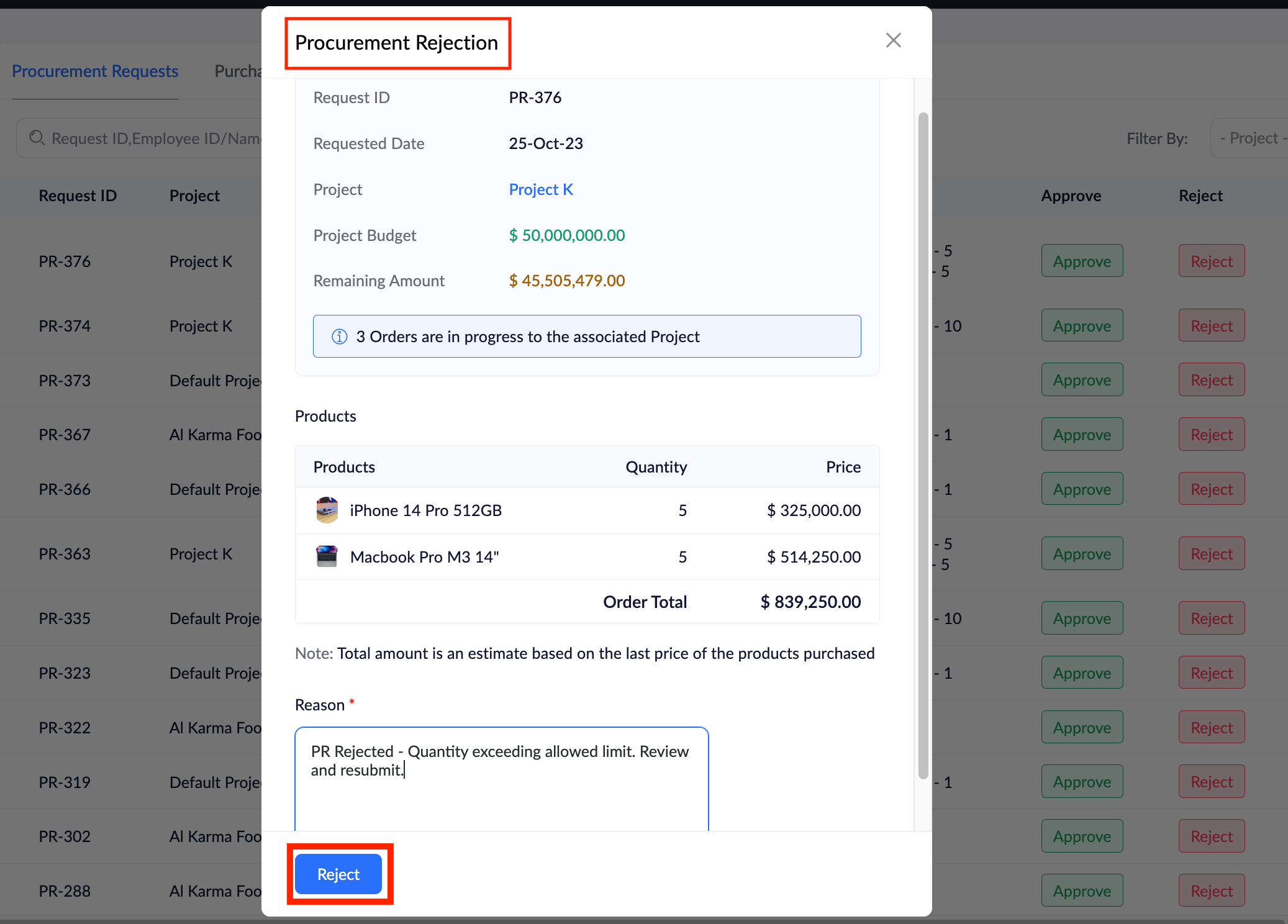Approve request PR-322
The width and height of the screenshot is (1288, 924).
1081,728
